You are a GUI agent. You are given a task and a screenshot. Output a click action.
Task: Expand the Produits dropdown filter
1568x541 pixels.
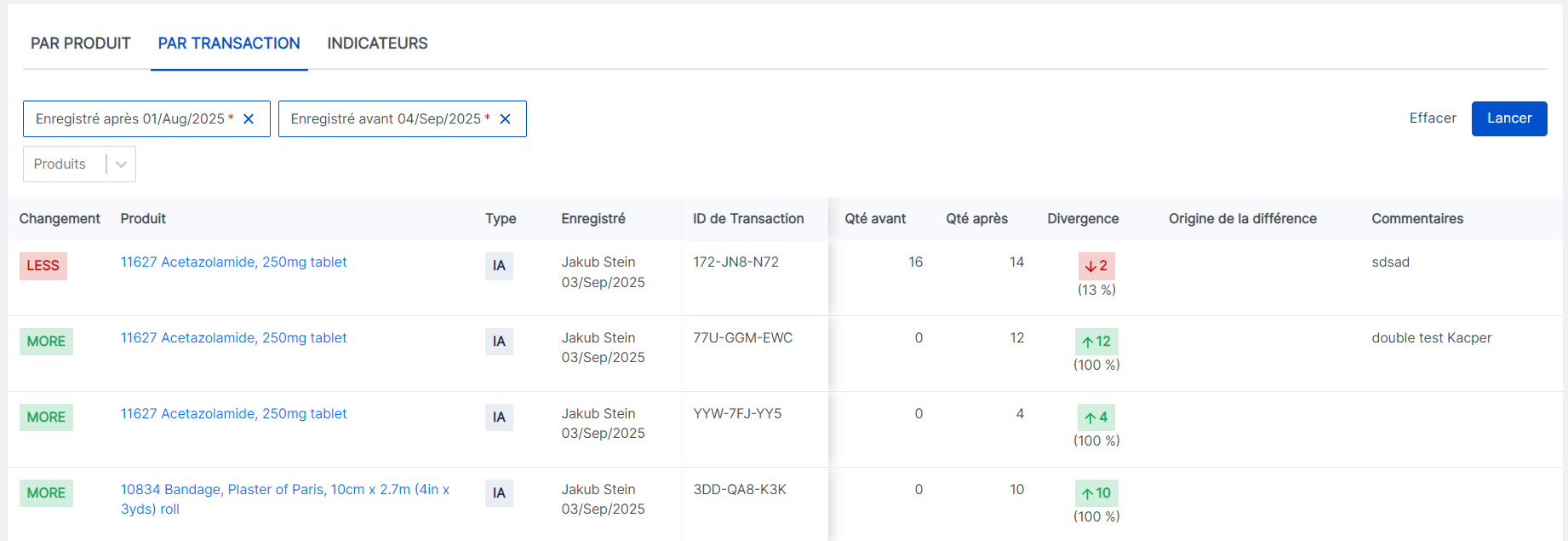(121, 164)
